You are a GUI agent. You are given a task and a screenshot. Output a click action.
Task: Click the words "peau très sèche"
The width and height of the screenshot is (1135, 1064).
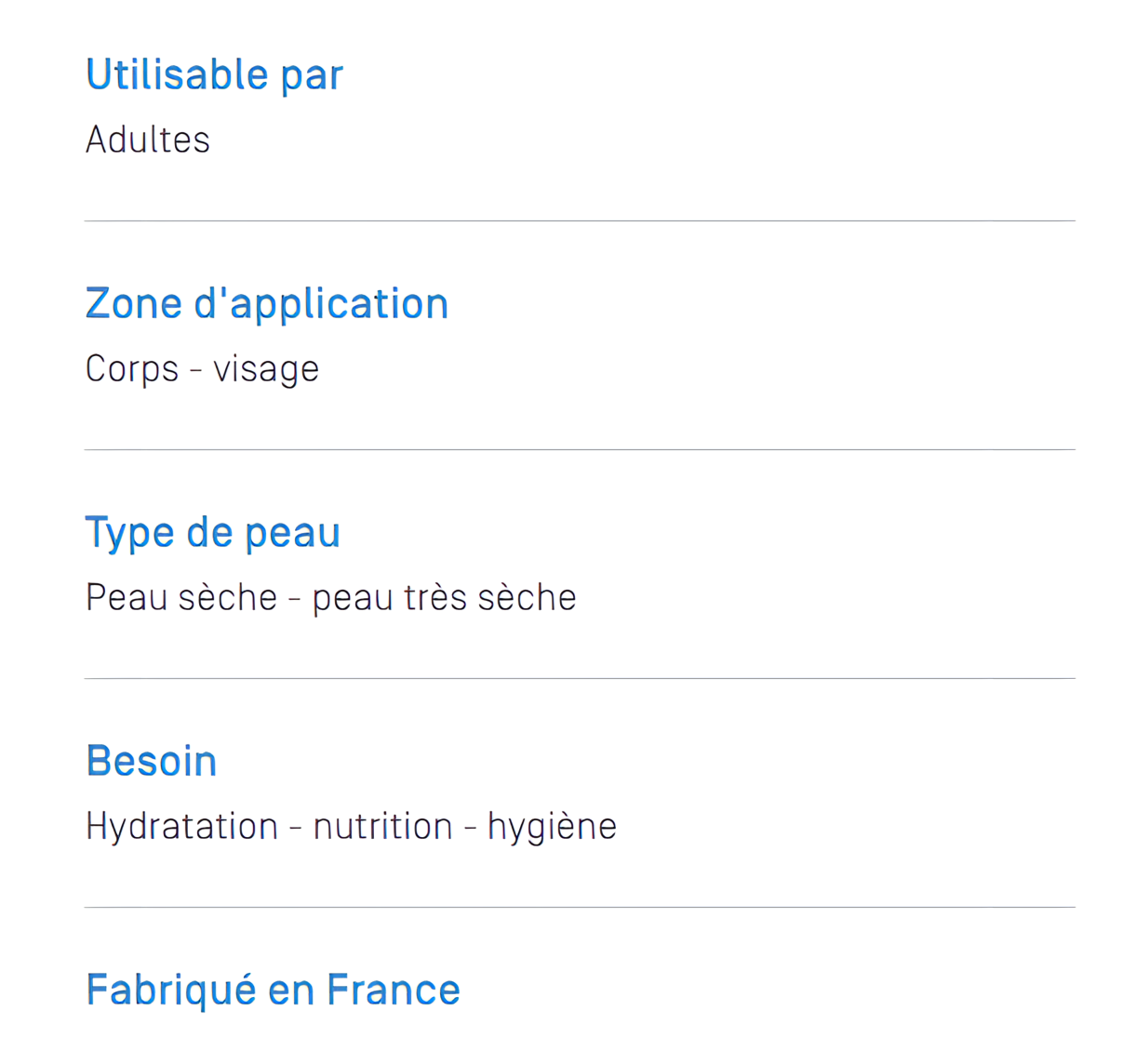(x=444, y=598)
